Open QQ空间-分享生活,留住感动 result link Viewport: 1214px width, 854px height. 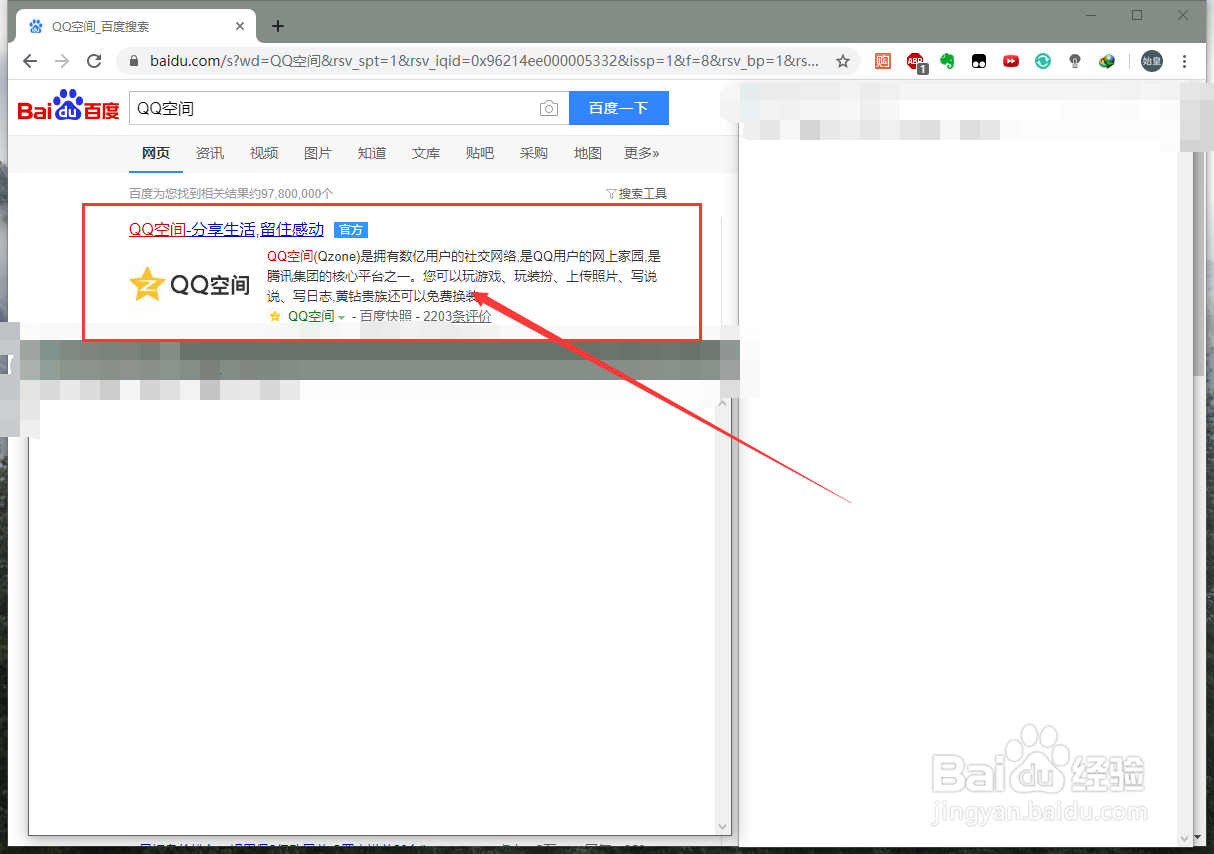(x=227, y=229)
